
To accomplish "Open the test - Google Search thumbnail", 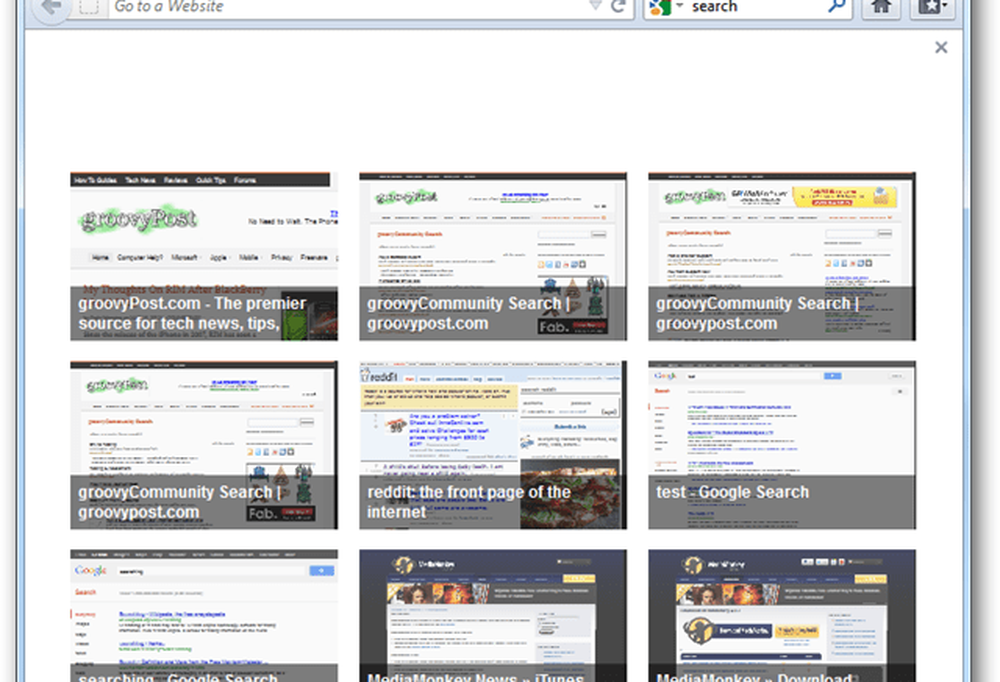I will (782, 445).
